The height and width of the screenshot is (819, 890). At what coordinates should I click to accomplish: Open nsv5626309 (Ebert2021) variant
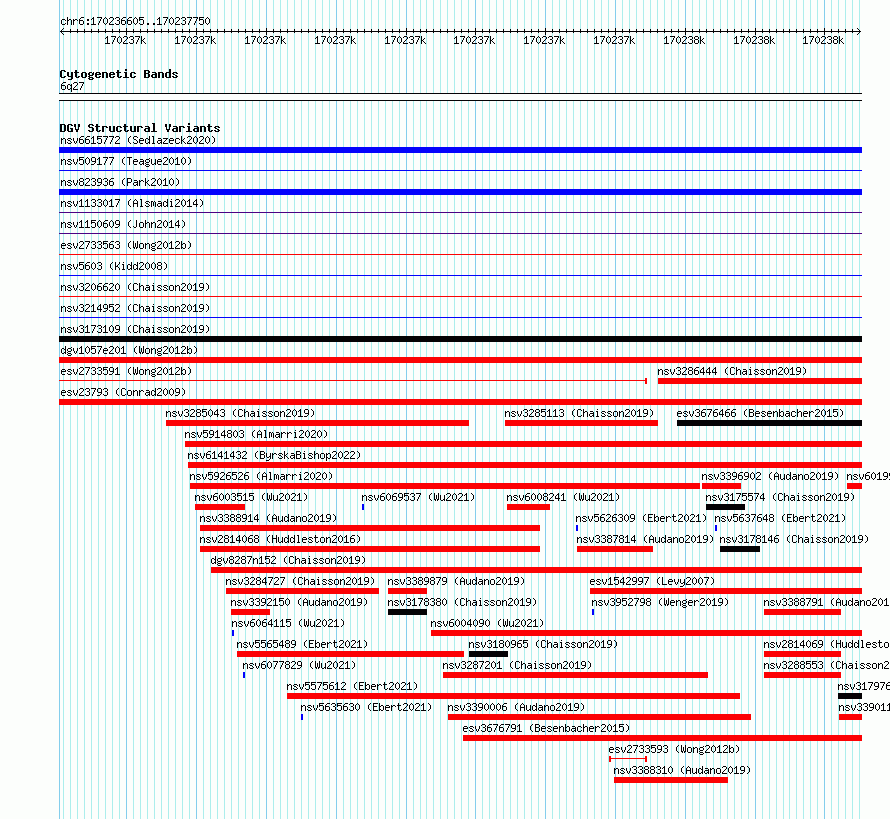click(641, 518)
